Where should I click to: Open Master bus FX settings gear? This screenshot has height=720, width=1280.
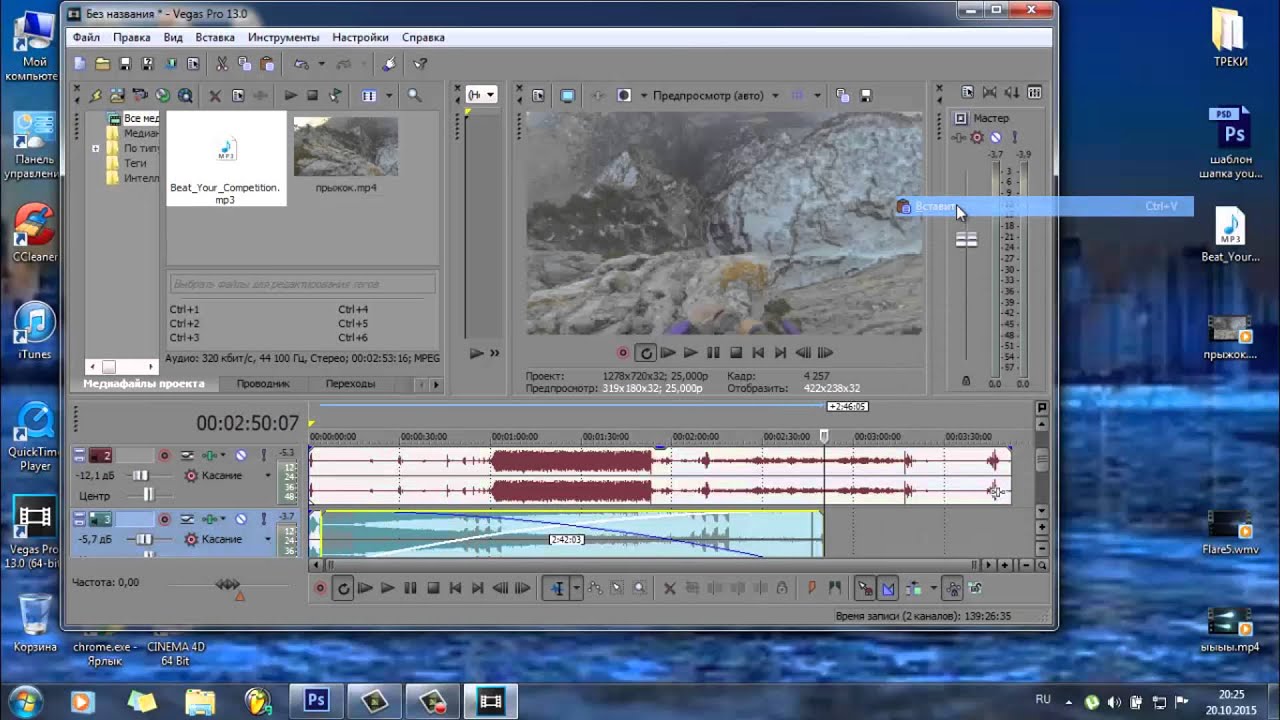977,137
